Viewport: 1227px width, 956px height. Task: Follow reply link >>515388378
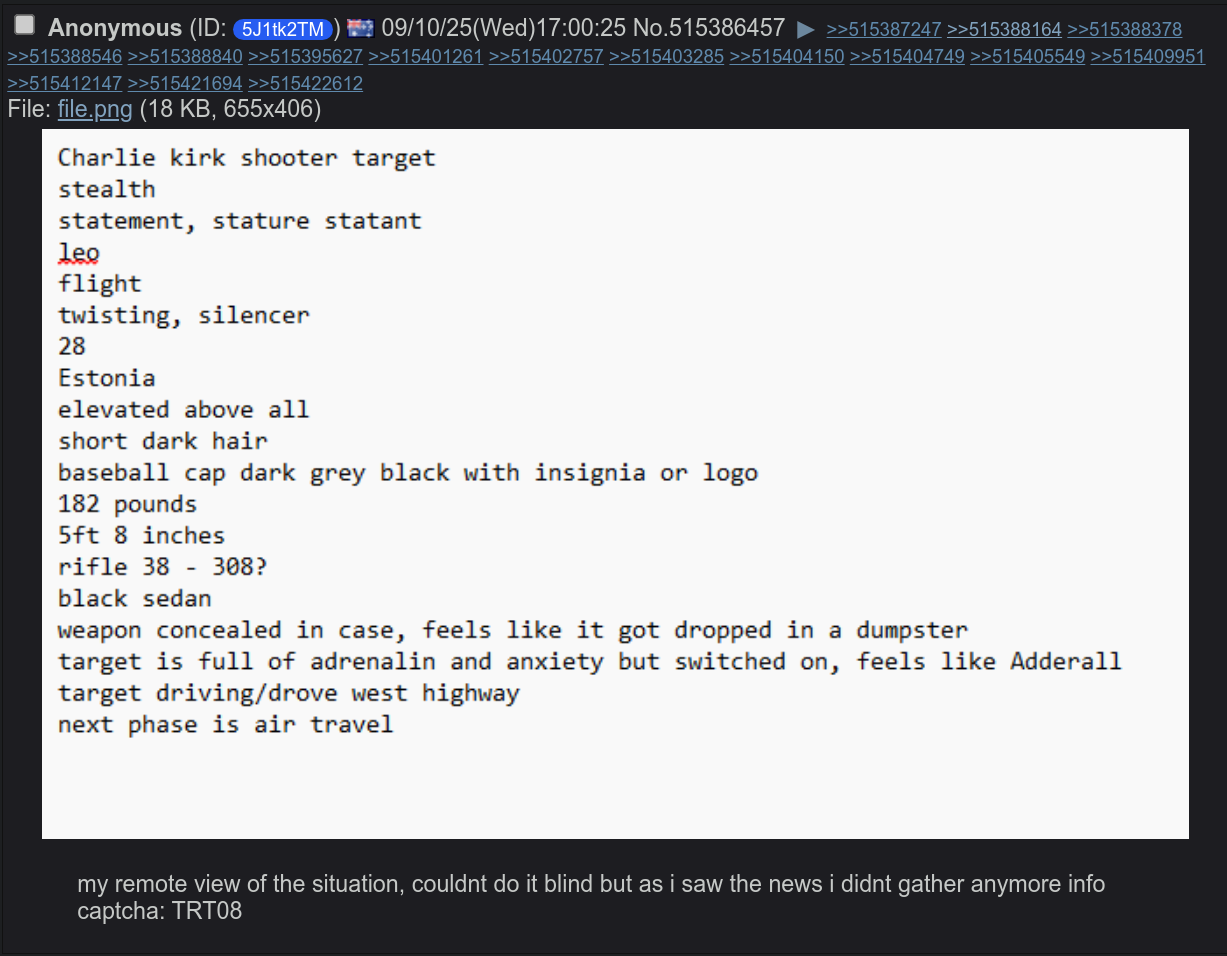pos(1124,30)
